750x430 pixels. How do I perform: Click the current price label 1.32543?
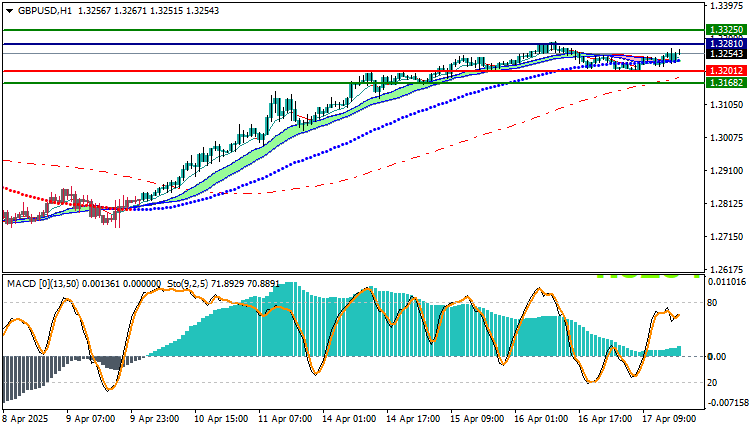pyautogui.click(x=726, y=54)
